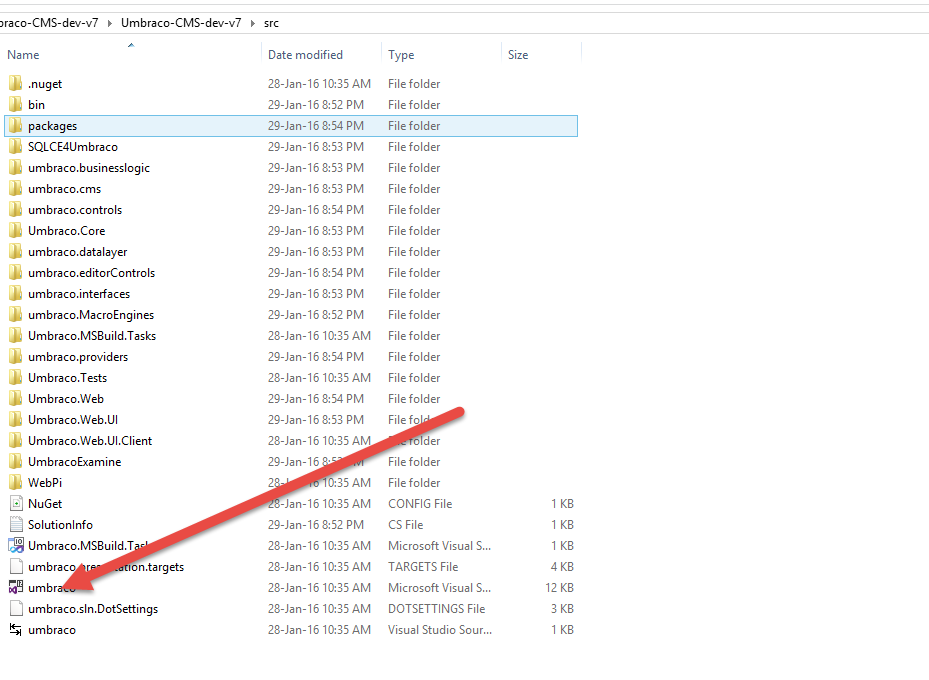Select umbraco.editorControls folder icon

[x=16, y=273]
